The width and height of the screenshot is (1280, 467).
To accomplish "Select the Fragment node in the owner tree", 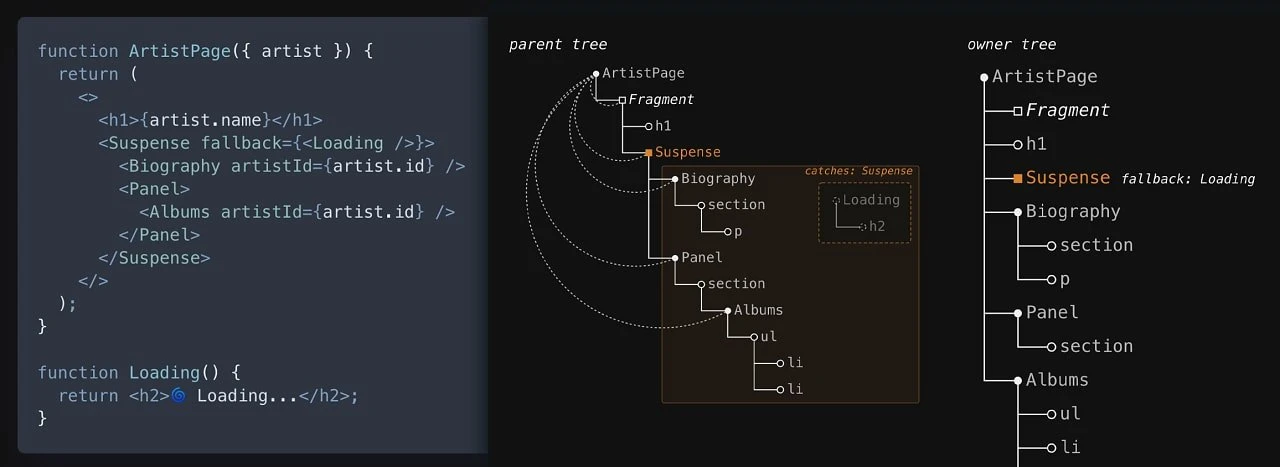I will pos(1067,111).
